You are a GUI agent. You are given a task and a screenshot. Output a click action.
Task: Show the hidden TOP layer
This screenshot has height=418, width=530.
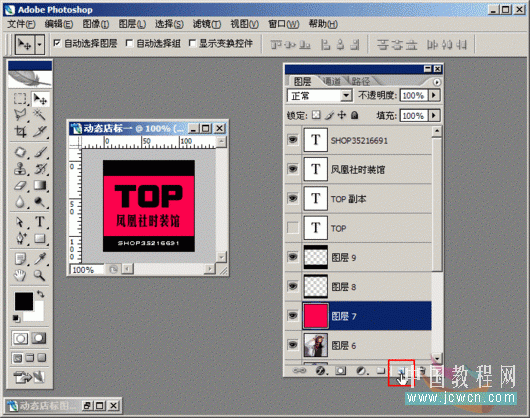pyautogui.click(x=293, y=228)
